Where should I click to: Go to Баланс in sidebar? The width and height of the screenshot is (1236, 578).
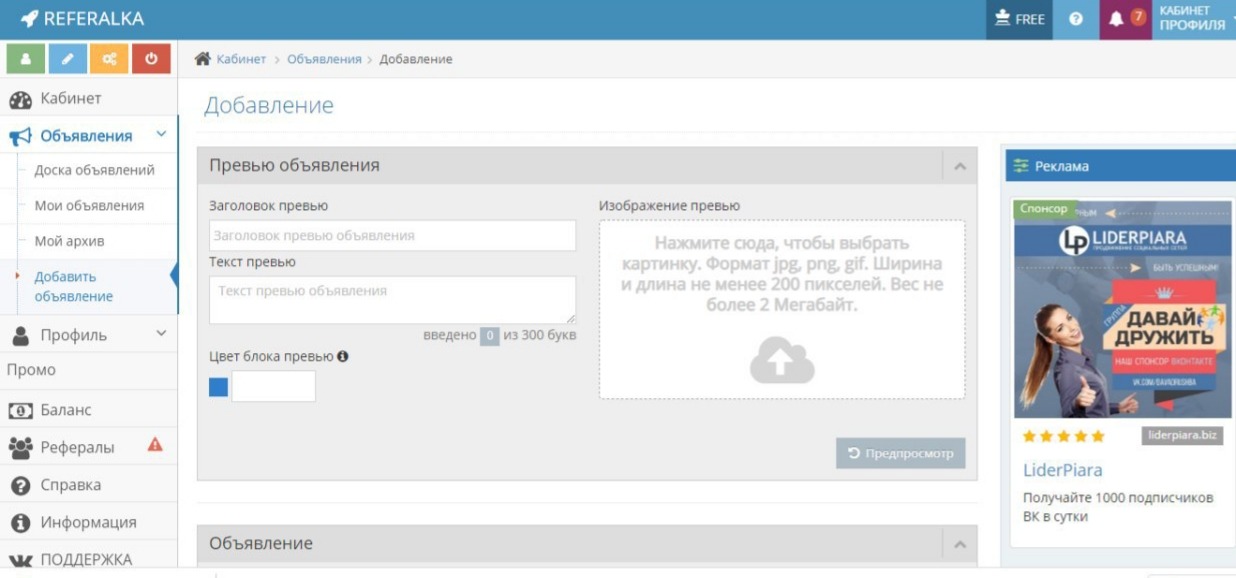[65, 410]
